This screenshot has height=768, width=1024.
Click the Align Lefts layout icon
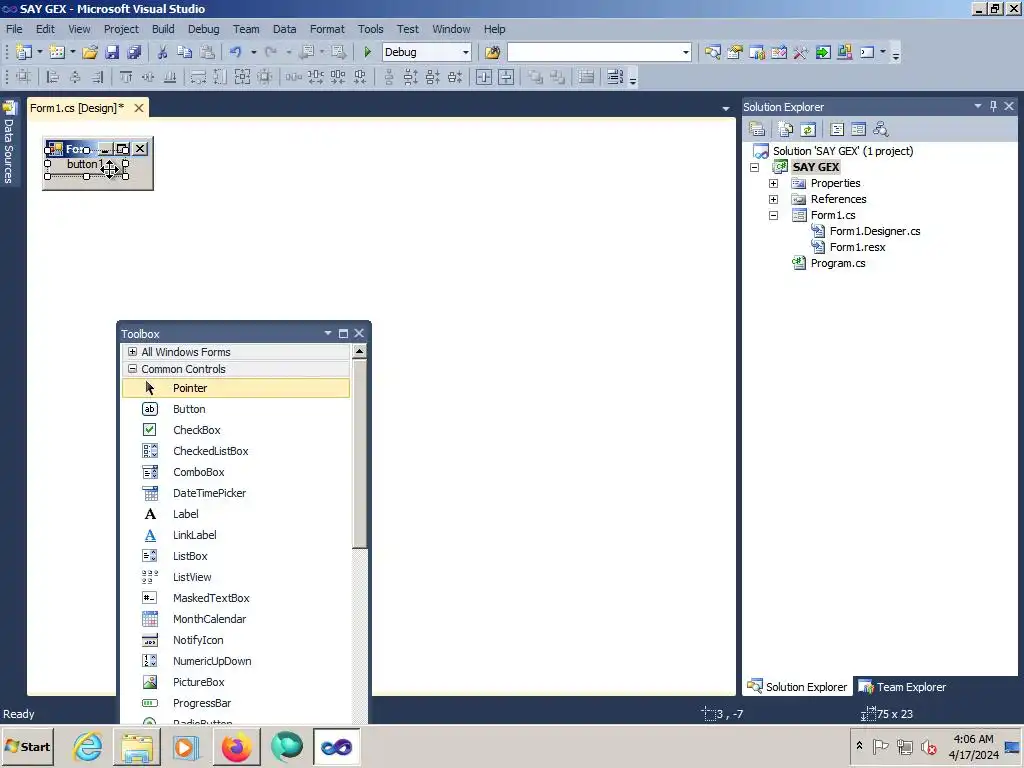[53, 77]
